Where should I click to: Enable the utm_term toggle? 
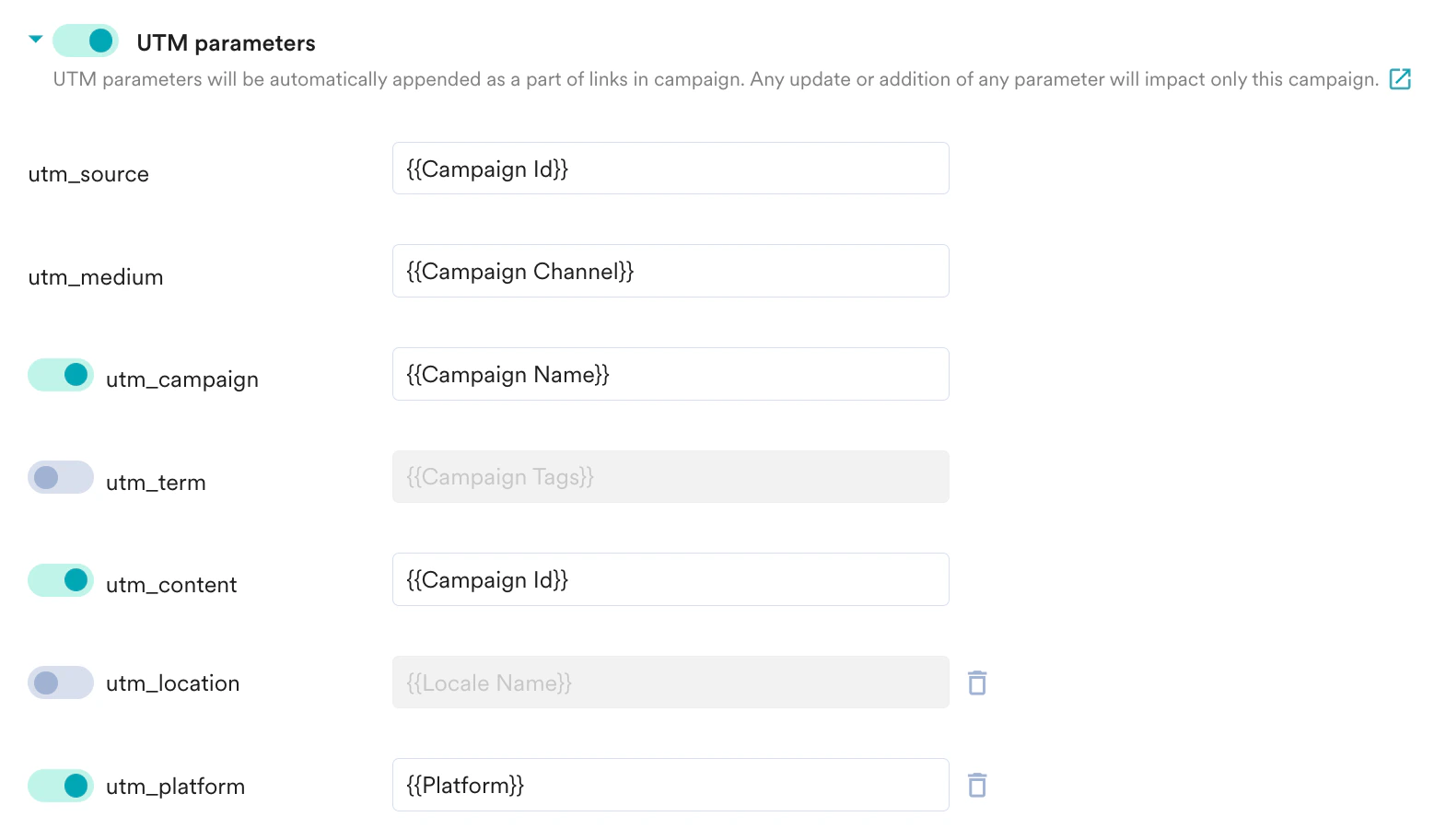click(x=60, y=477)
